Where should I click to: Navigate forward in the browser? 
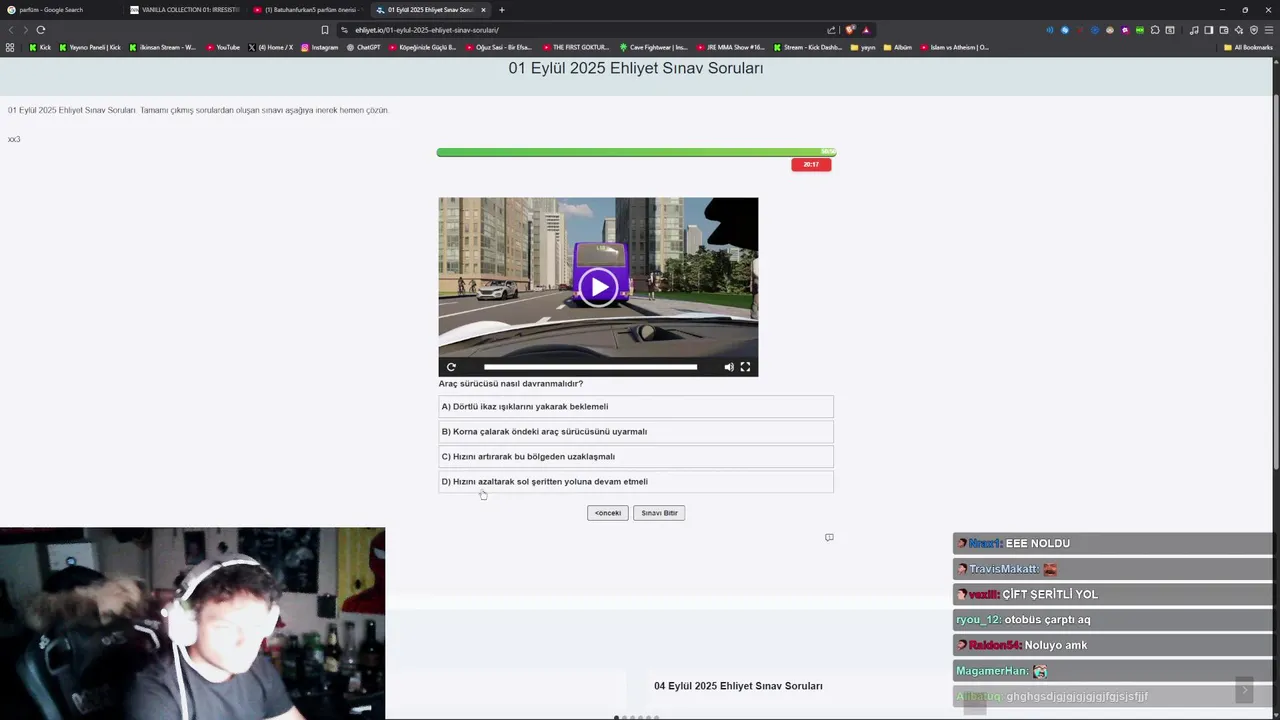click(x=25, y=30)
